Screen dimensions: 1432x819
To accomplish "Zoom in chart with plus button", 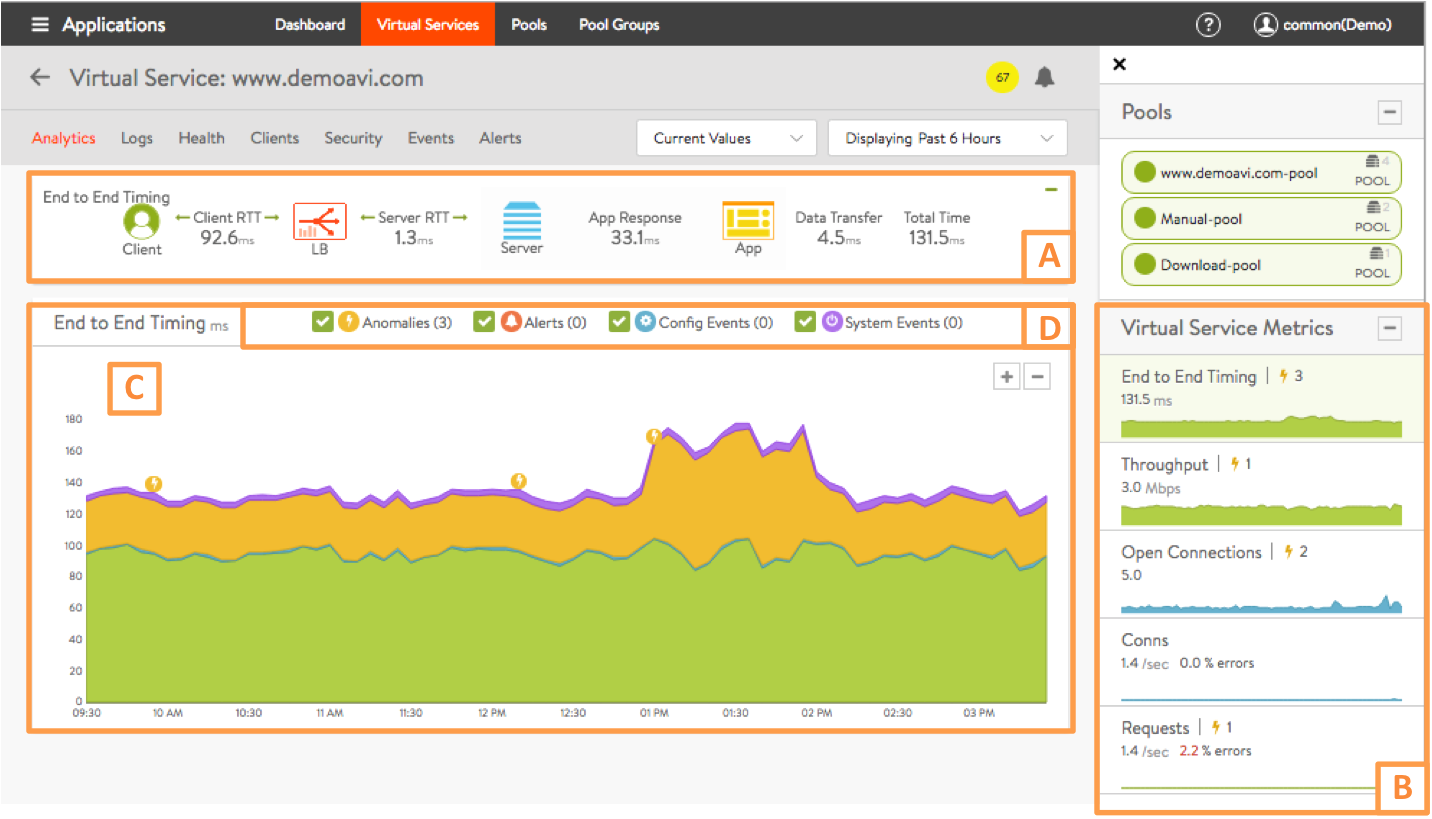I will pos(1006,377).
